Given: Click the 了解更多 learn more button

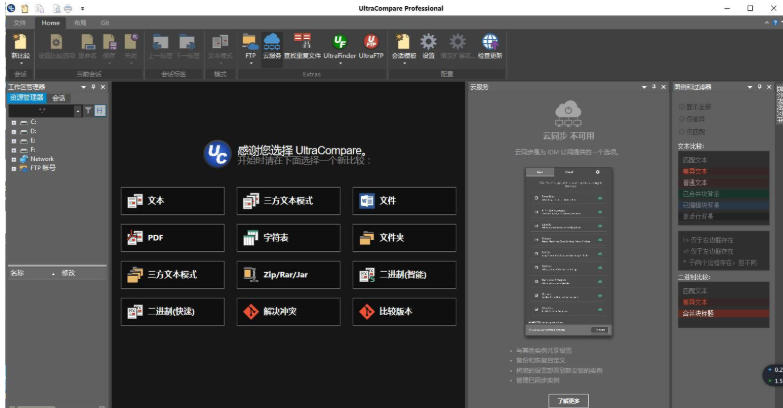Looking at the screenshot, I should point(568,401).
